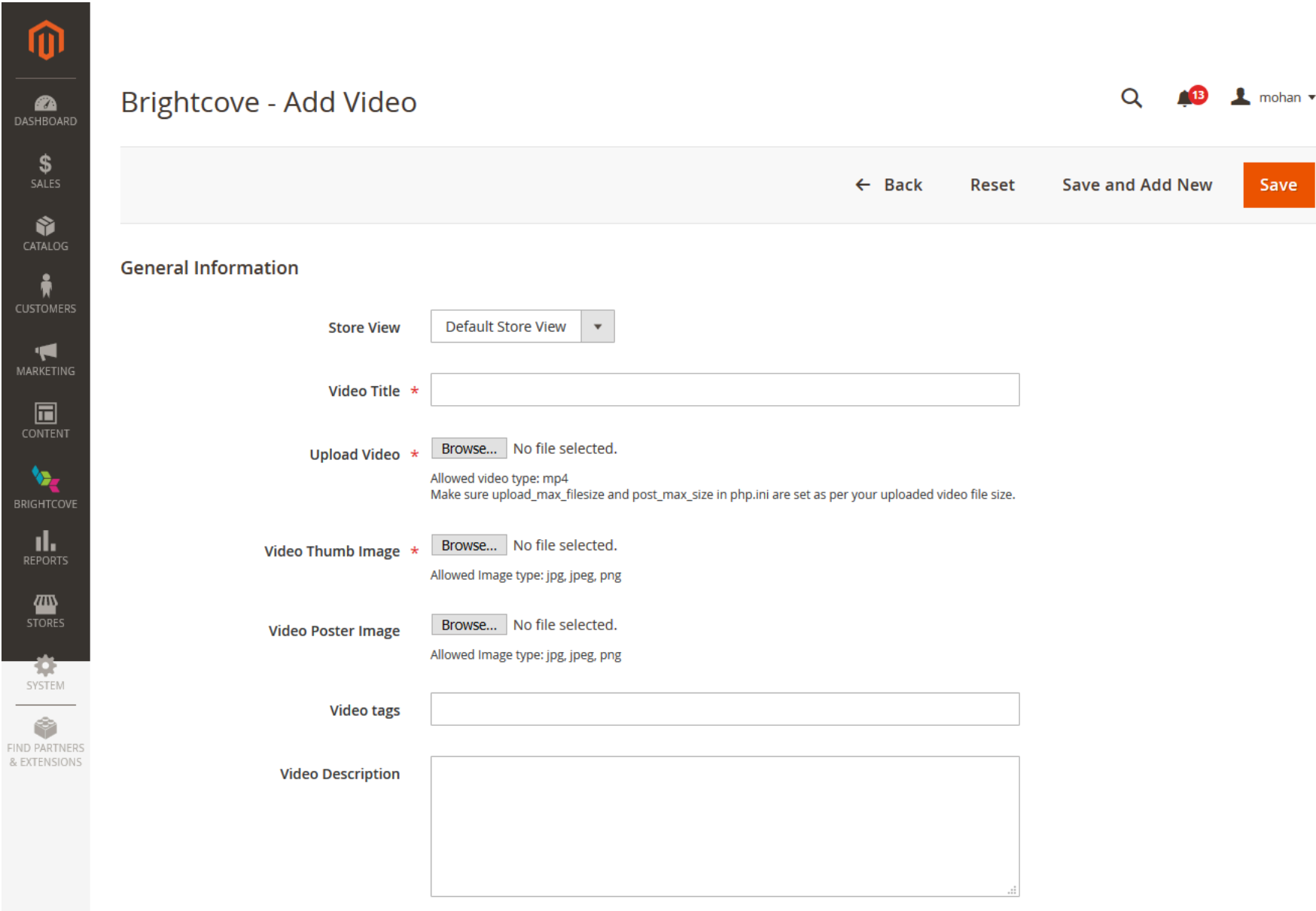The image size is (1316, 911).
Task: Open the System gear icon
Action: point(44,670)
